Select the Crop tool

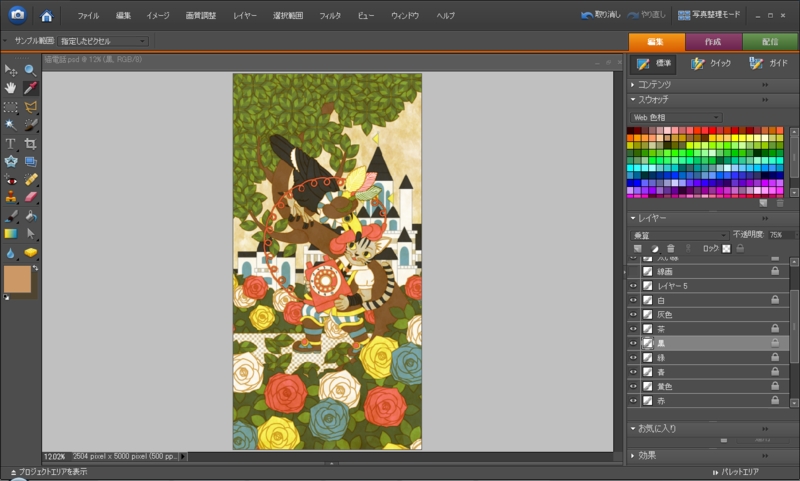coord(30,143)
